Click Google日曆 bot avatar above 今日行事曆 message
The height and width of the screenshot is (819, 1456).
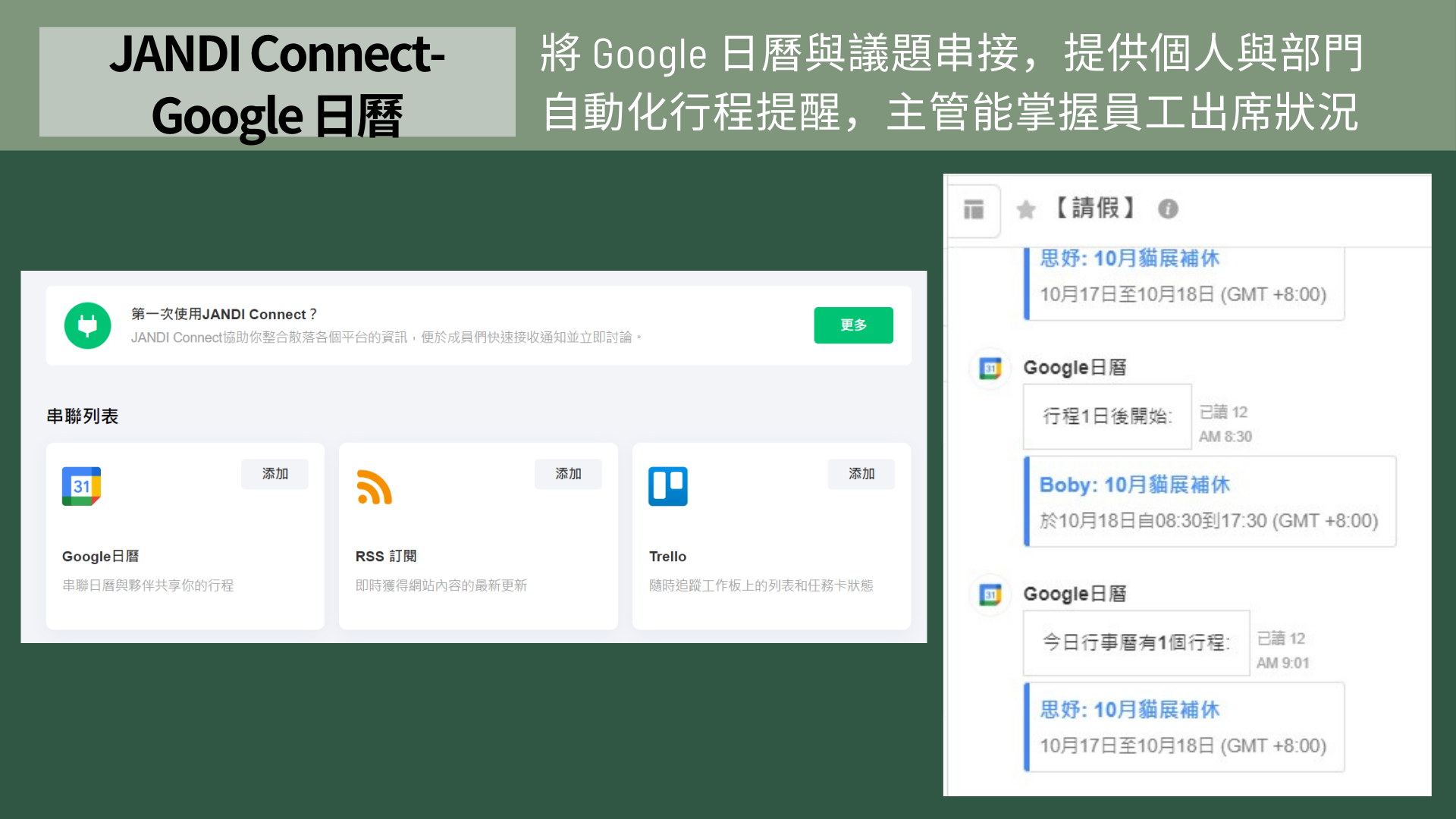click(990, 595)
